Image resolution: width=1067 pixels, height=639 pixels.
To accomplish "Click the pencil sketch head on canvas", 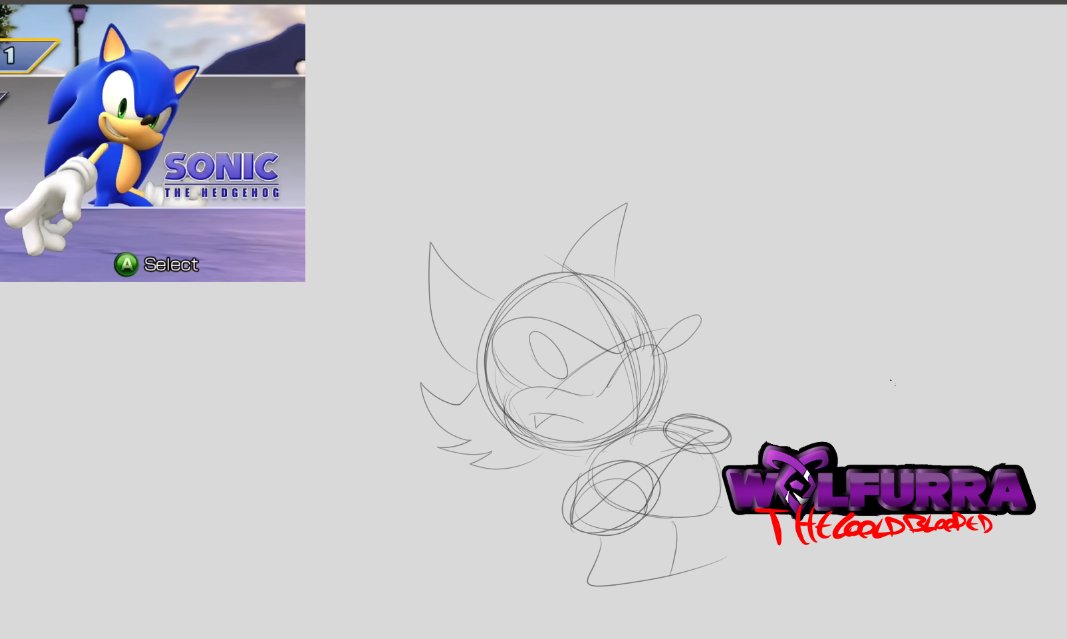I will point(572,361).
